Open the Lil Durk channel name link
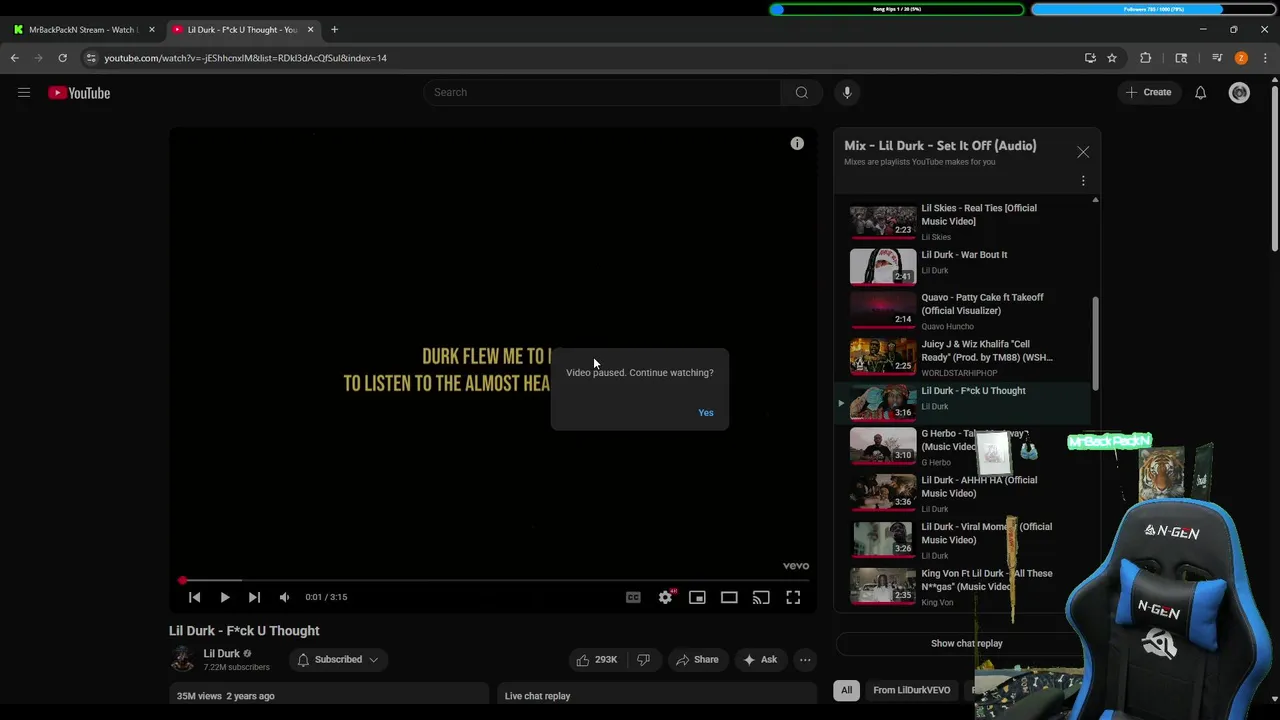Screen dimensions: 1280x720 [x=221, y=654]
